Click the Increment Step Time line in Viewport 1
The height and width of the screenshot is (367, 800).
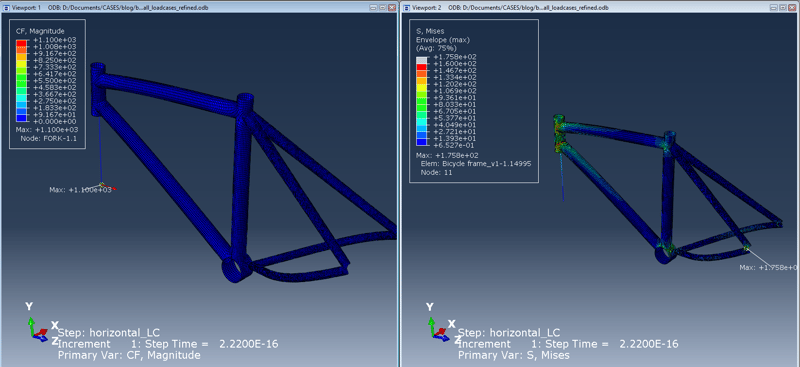tap(168, 344)
